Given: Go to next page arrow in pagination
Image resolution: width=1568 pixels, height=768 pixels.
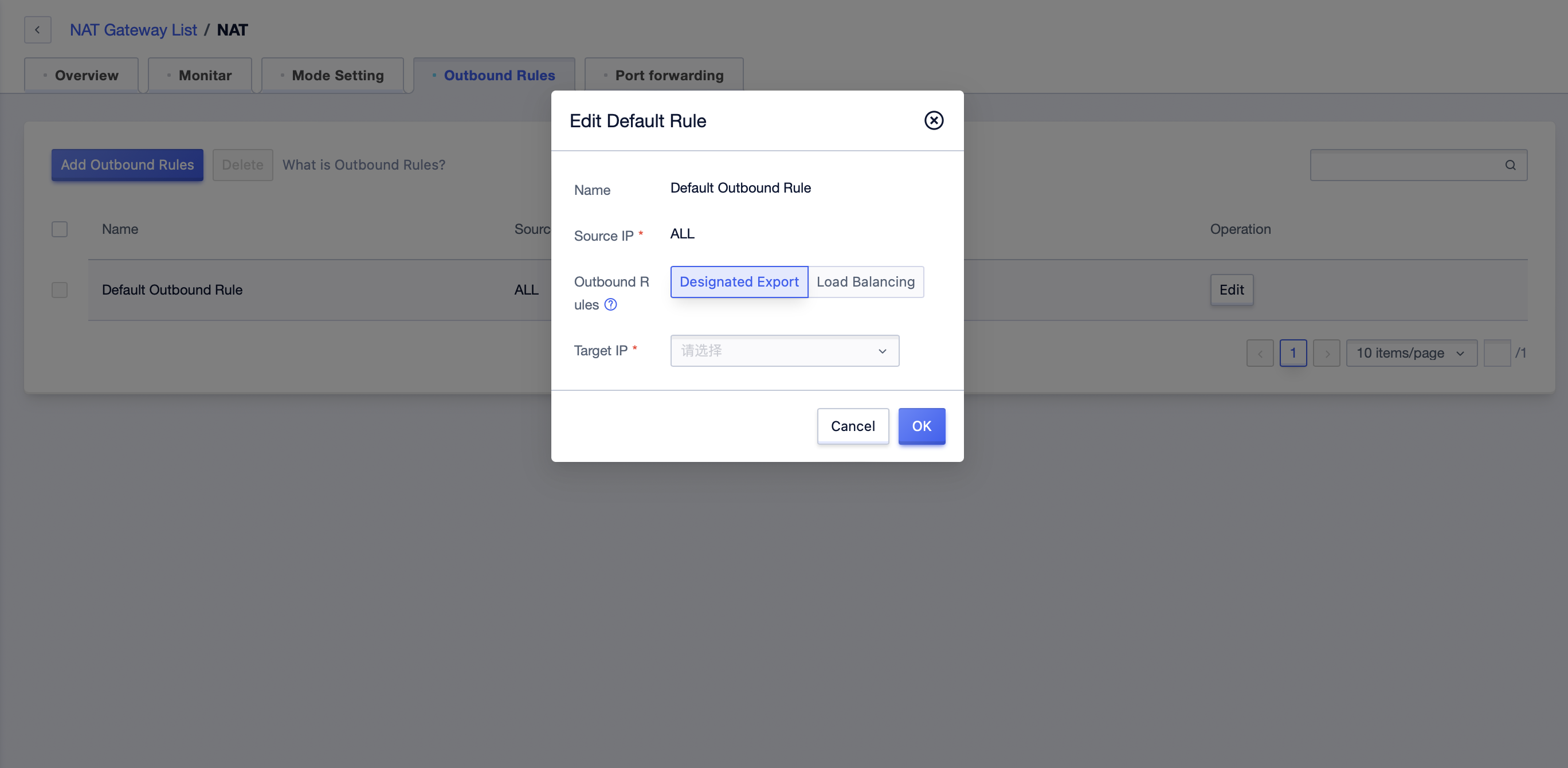Looking at the screenshot, I should (1327, 353).
